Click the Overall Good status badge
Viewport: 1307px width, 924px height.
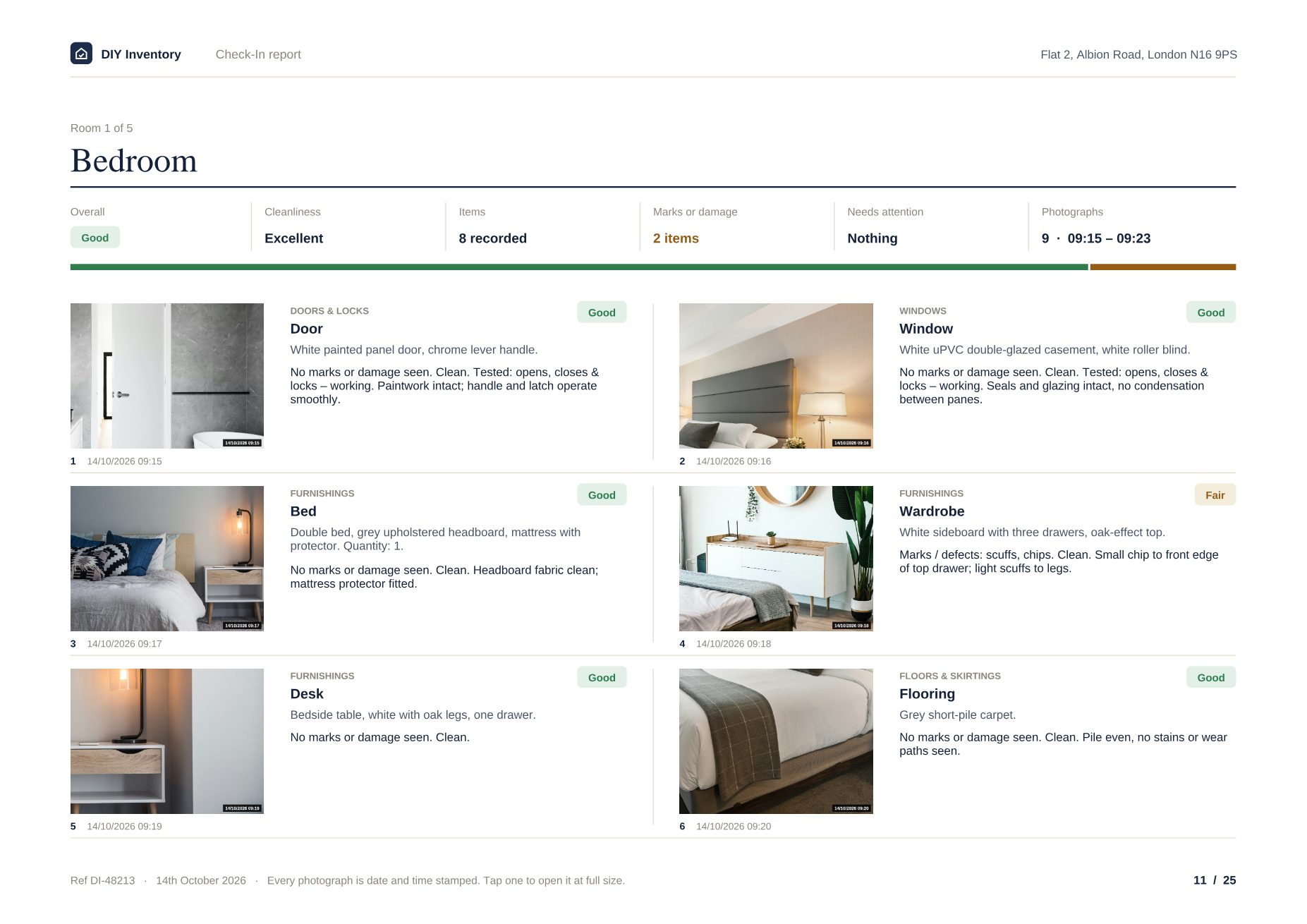pos(95,238)
